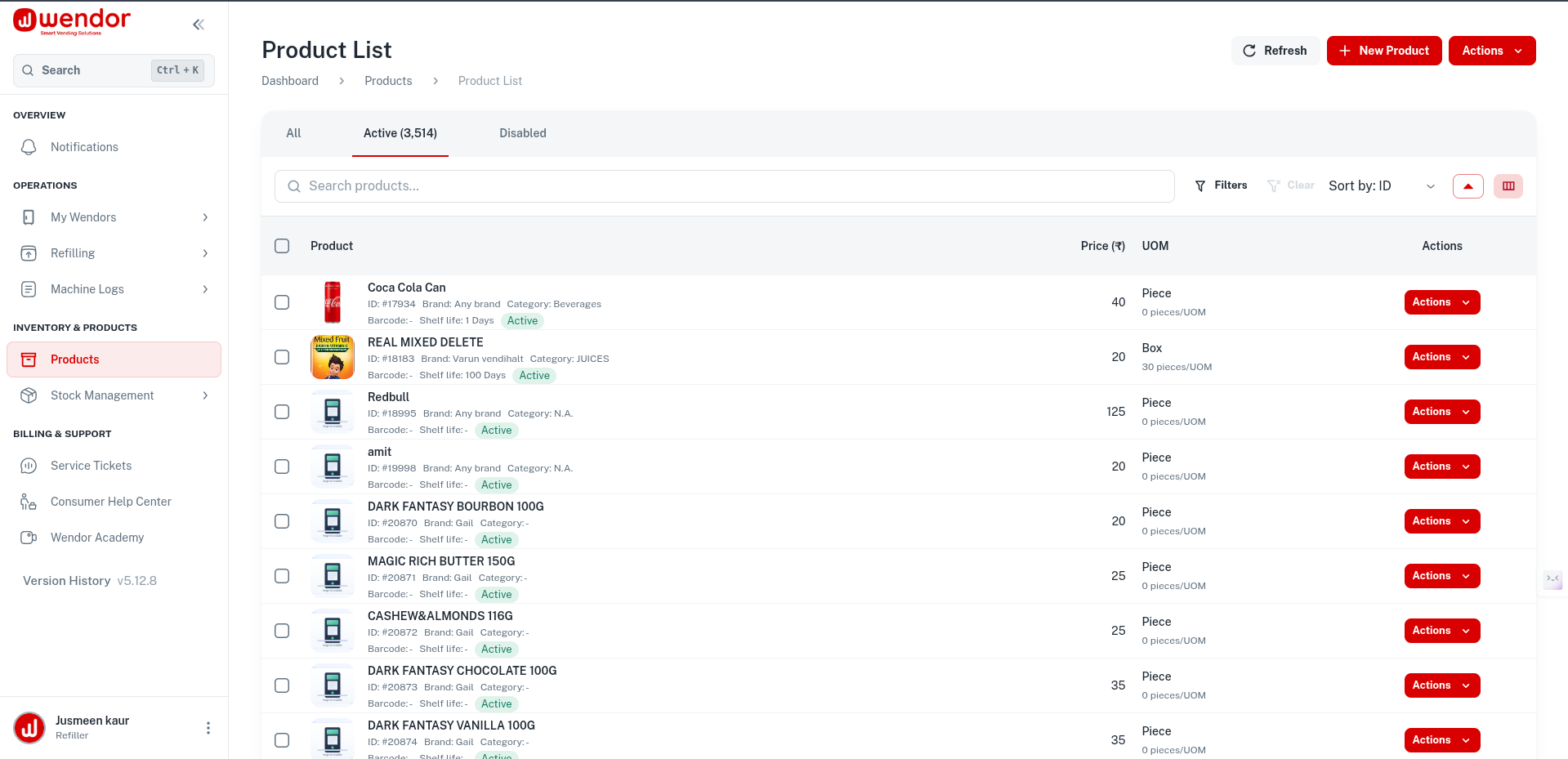This screenshot has height=759, width=1568.
Task: Click the Filters funnel icon
Action: point(1200,186)
